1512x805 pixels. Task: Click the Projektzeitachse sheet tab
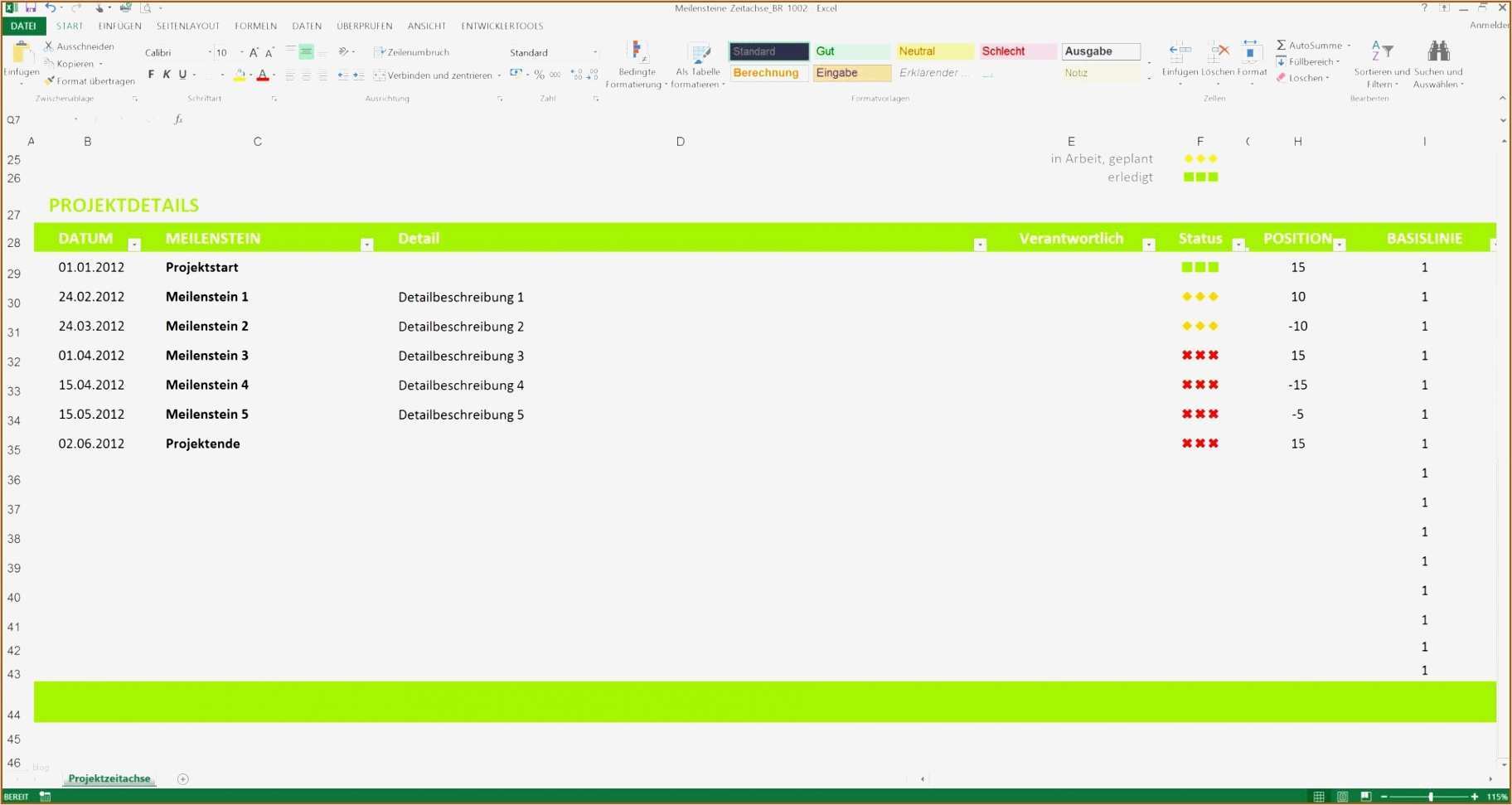109,778
